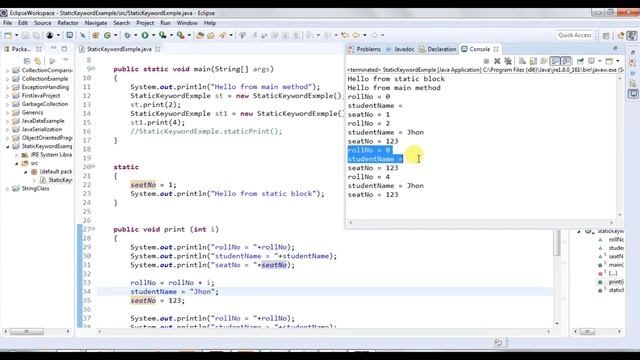Click the Open Console icon
Screen dimensions: 640x360
point(609,61)
